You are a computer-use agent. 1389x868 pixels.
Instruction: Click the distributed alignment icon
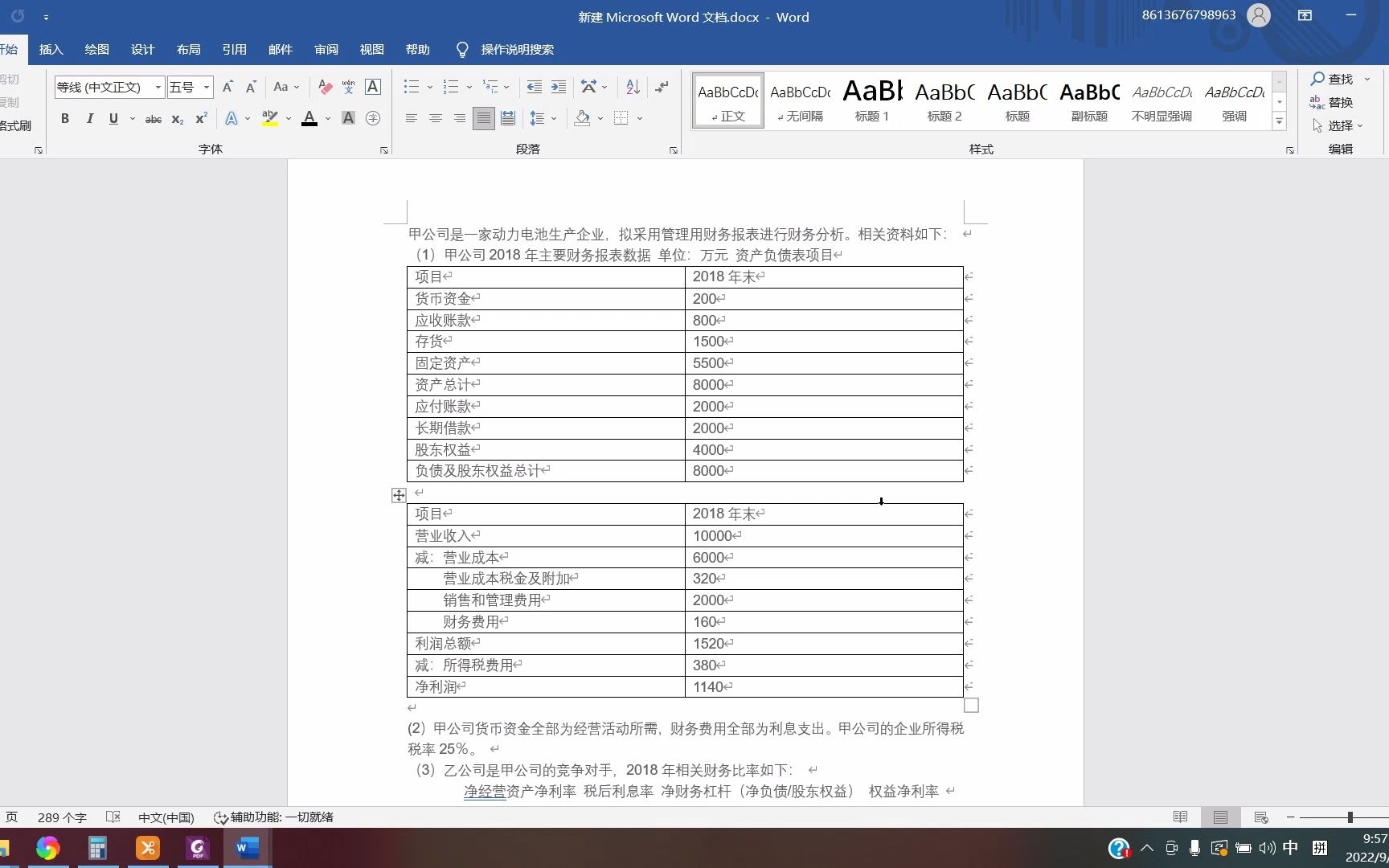508,118
